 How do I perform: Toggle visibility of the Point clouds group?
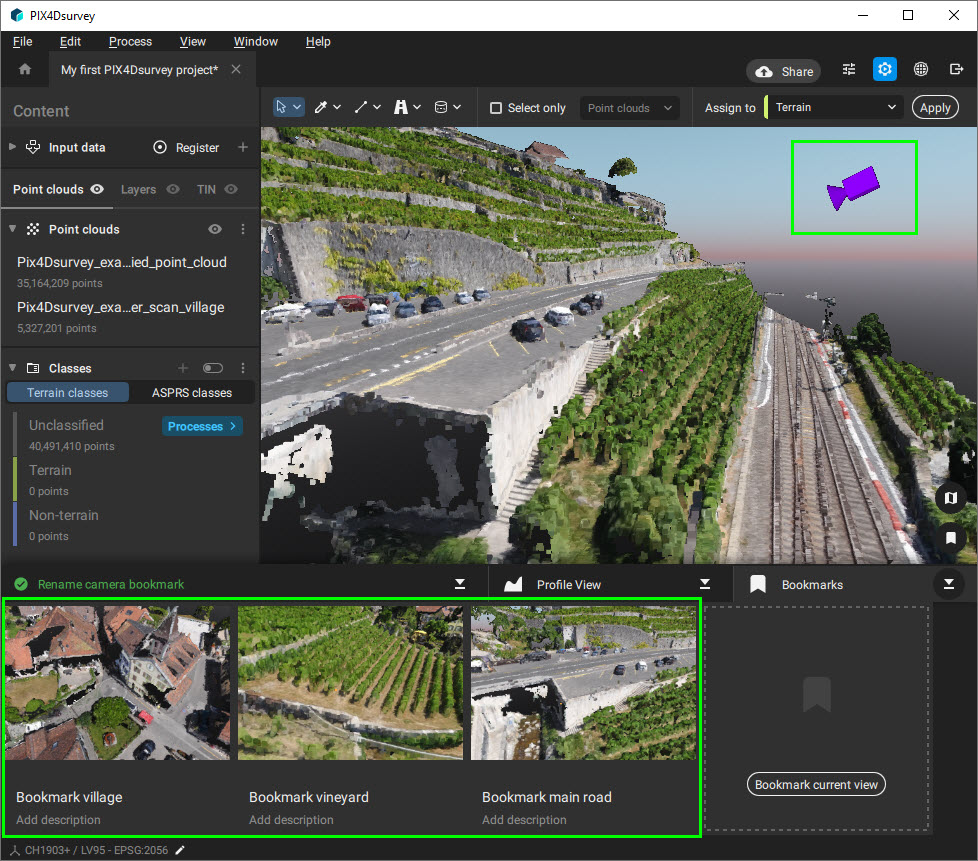pyautogui.click(x=214, y=229)
